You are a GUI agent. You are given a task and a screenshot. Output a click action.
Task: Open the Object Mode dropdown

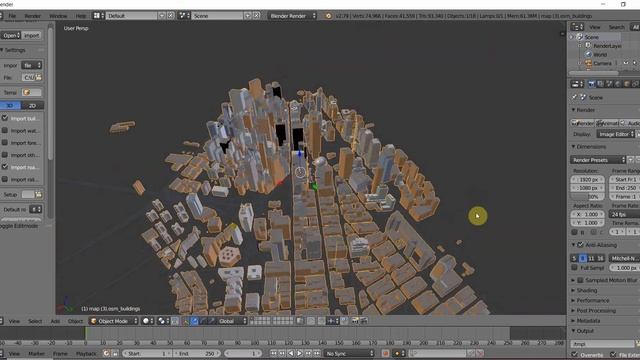click(113, 321)
